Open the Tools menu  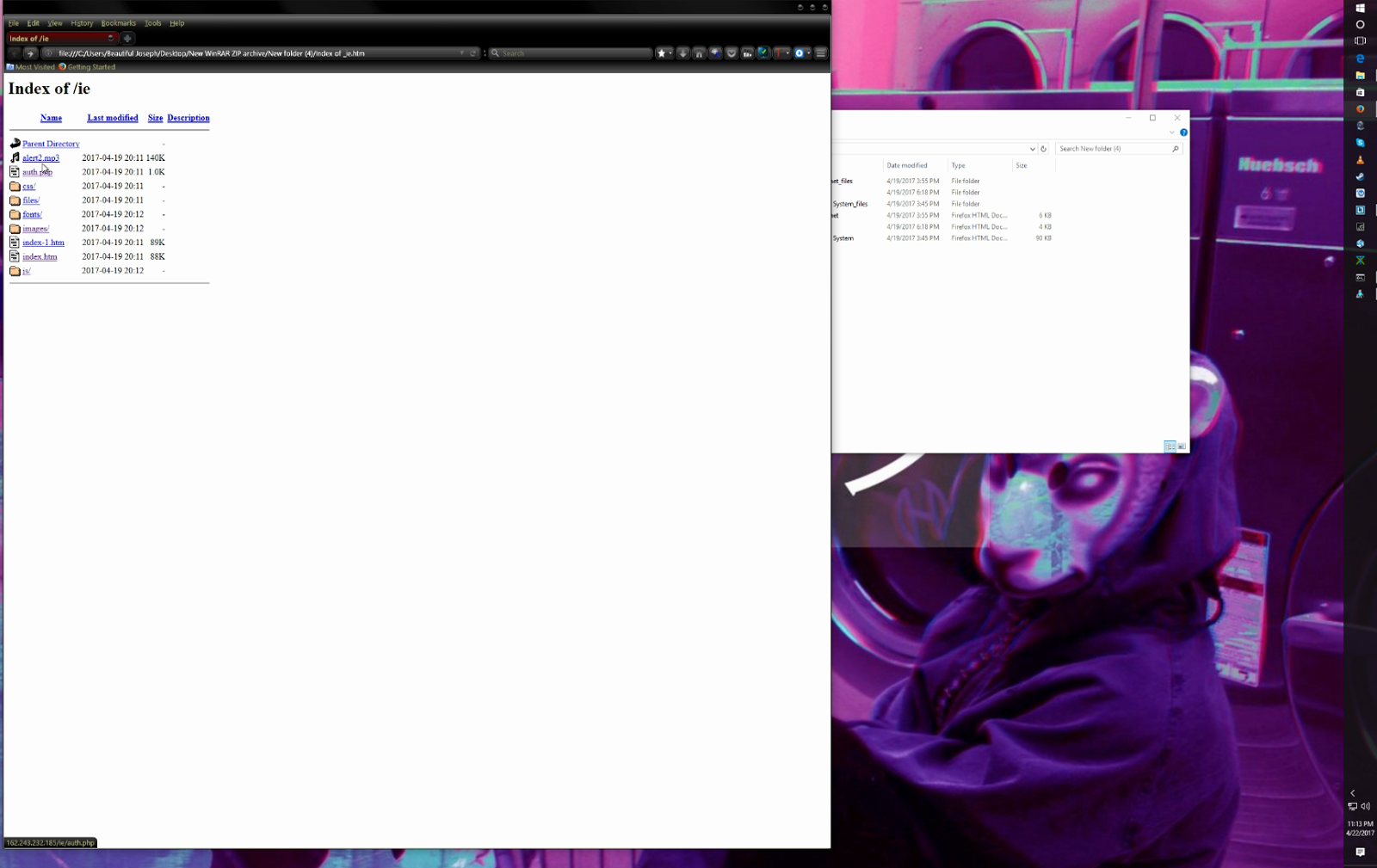coord(153,23)
